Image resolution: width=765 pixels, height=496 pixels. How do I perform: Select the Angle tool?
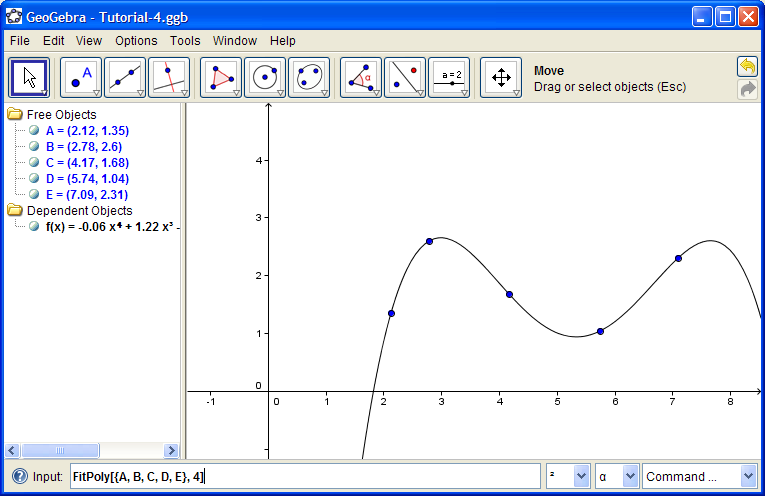tap(361, 78)
